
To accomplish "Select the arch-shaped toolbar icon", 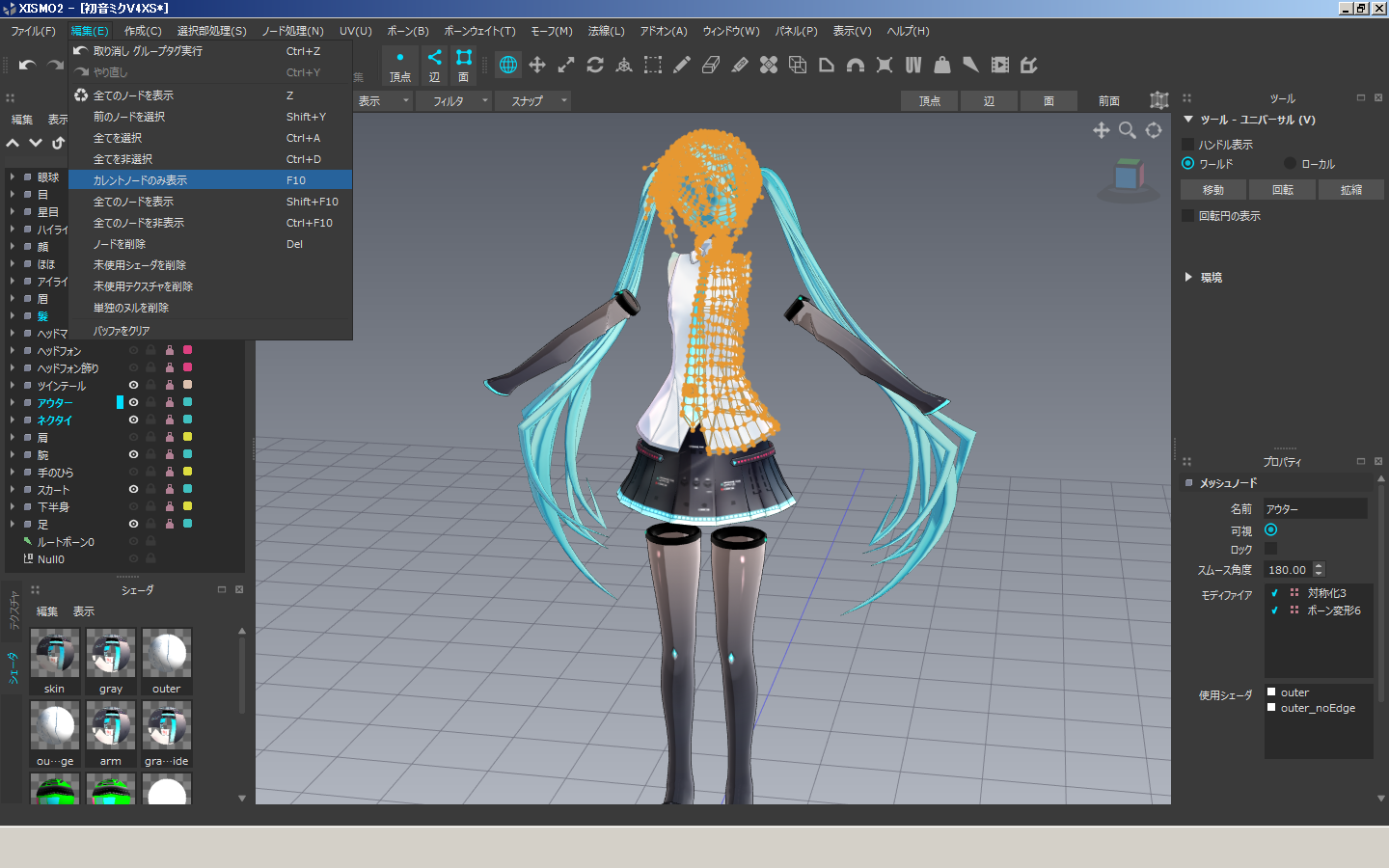I will pyautogui.click(x=856, y=65).
